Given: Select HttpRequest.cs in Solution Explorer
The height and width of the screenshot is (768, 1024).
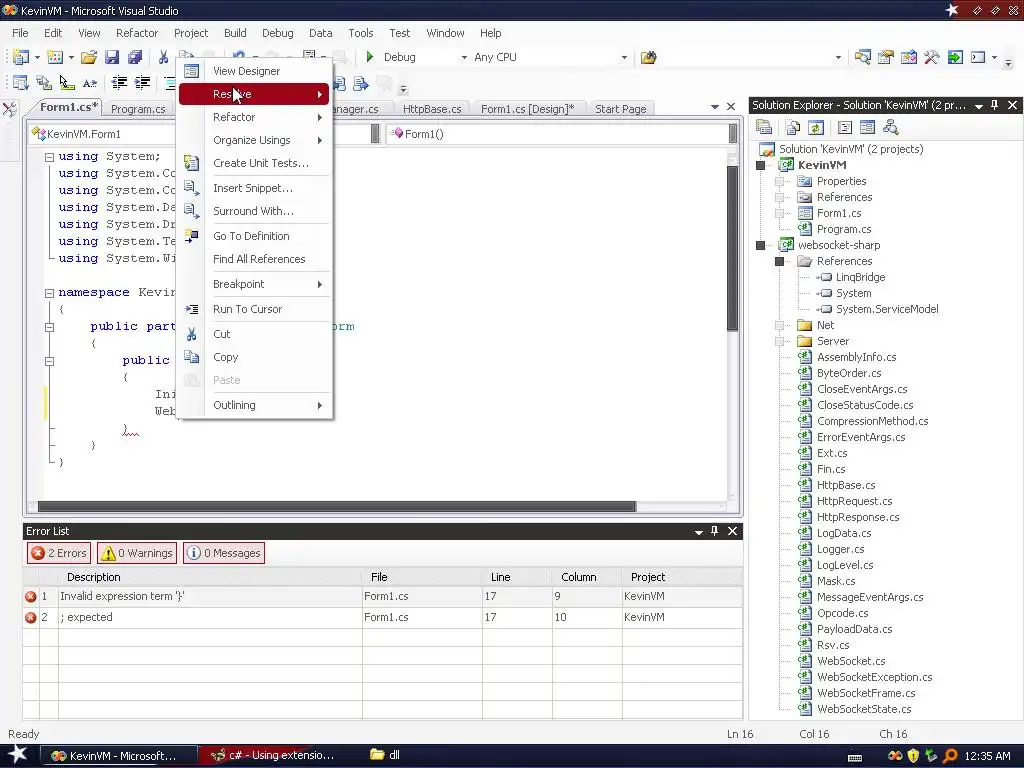Looking at the screenshot, I should pos(854,502).
